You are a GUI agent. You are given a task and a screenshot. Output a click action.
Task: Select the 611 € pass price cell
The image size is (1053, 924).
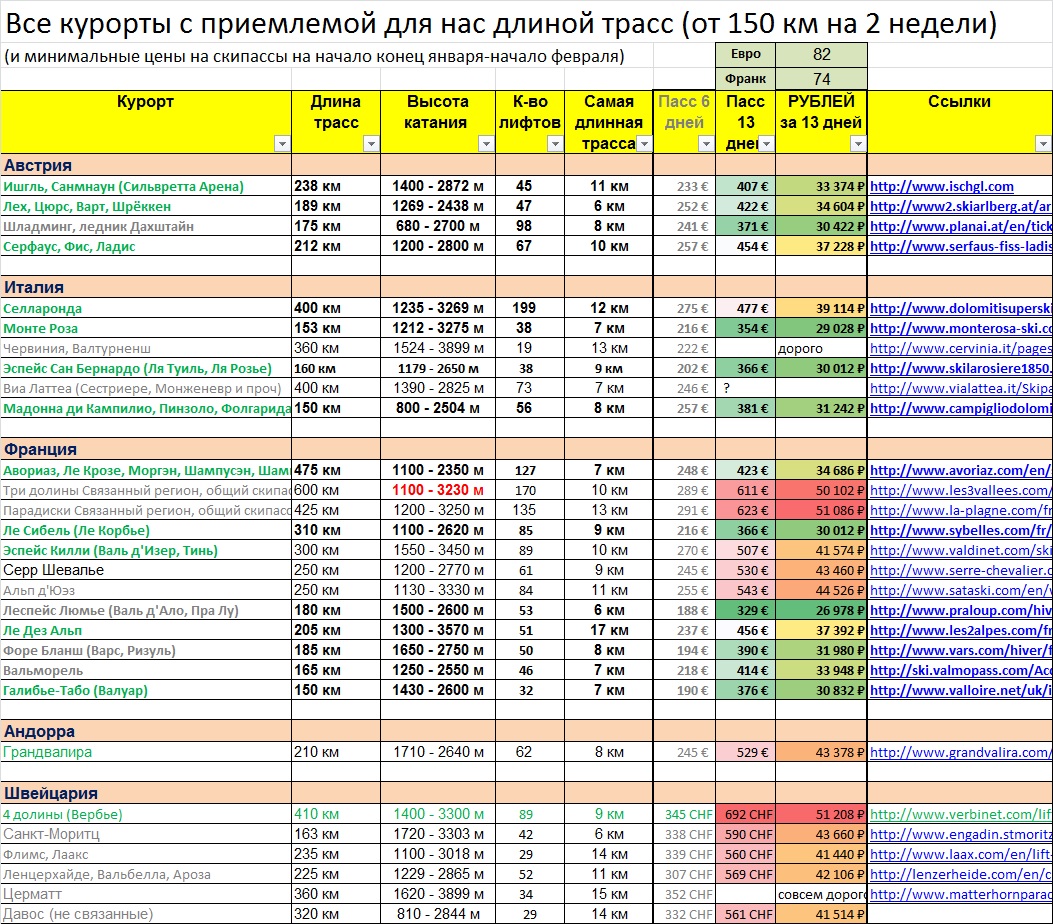746,491
